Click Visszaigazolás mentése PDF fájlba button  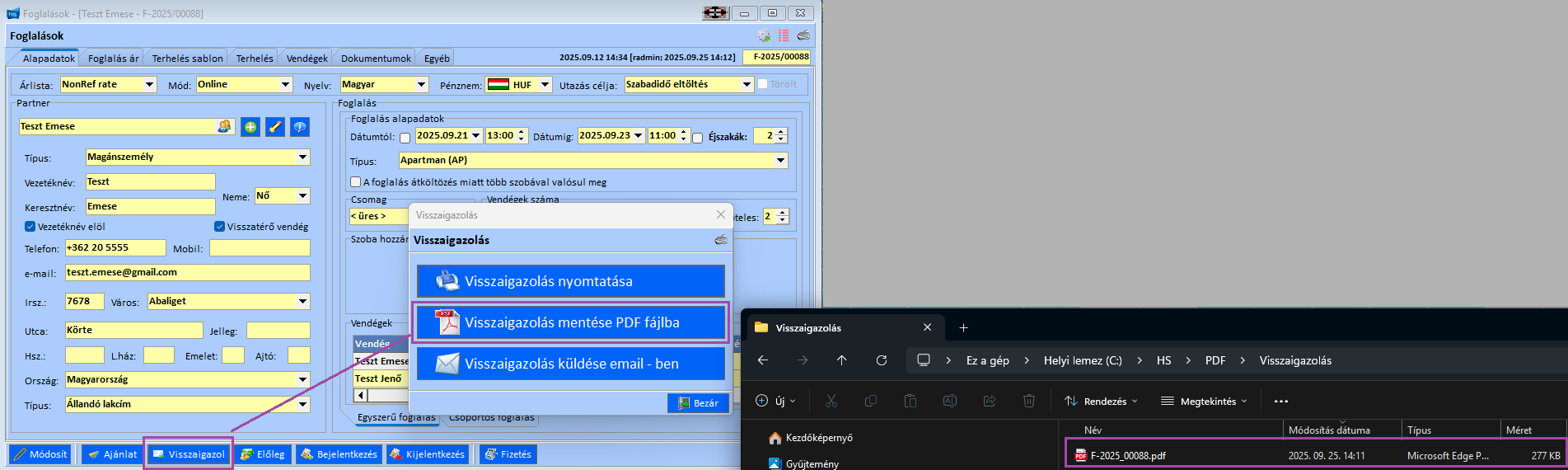570,322
